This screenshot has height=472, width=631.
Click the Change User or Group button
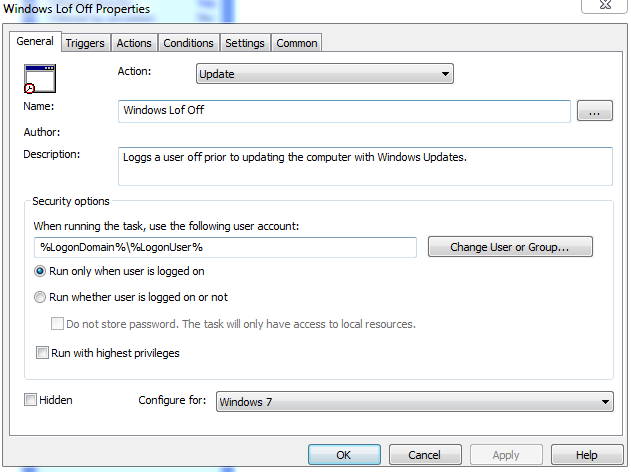click(510, 247)
